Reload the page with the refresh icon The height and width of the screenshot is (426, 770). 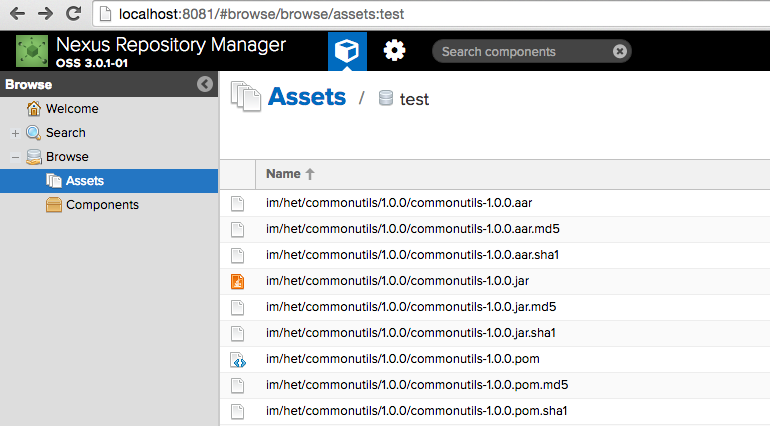[x=74, y=13]
